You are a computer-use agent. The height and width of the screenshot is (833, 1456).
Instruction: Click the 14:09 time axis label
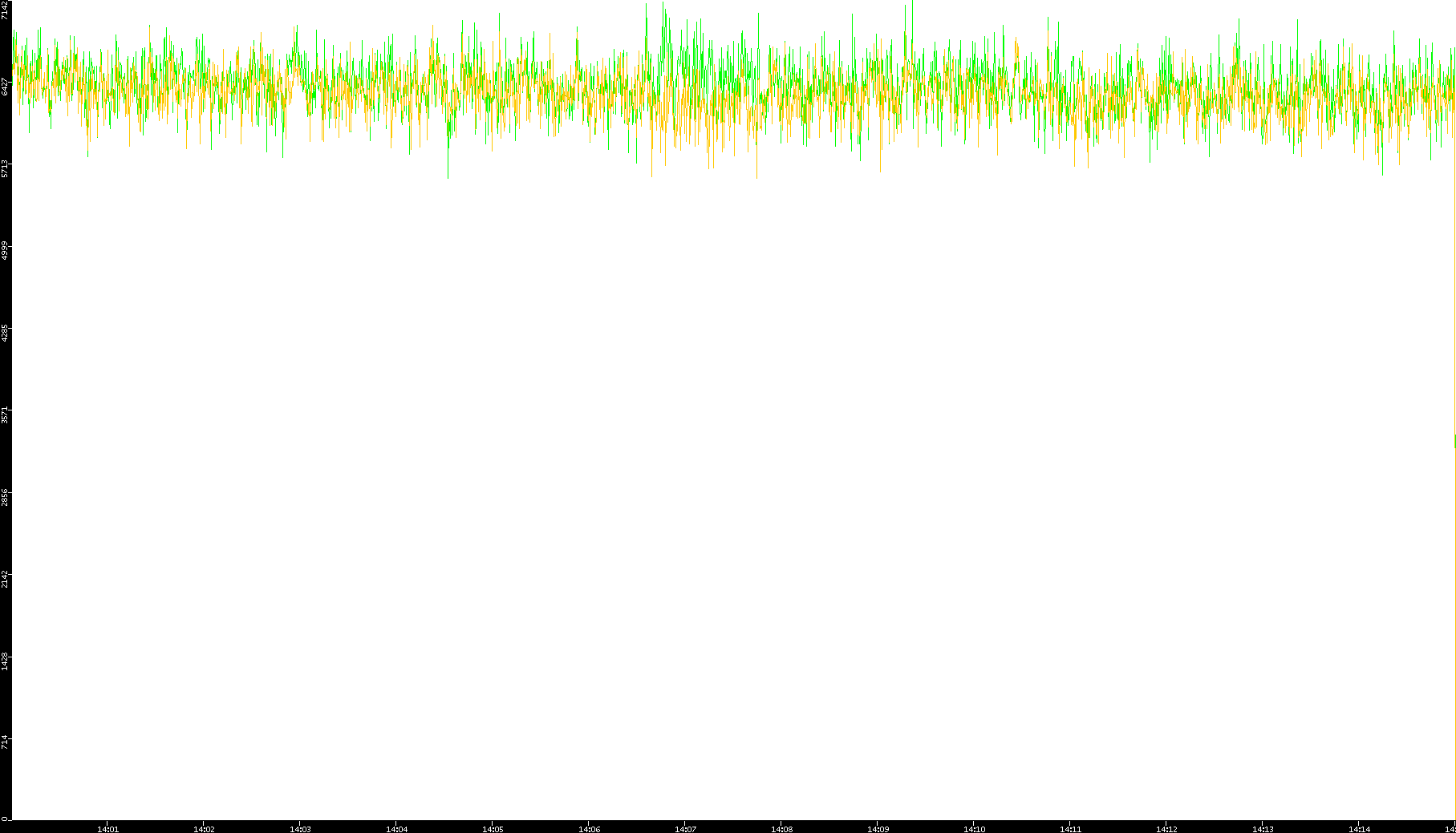878,829
